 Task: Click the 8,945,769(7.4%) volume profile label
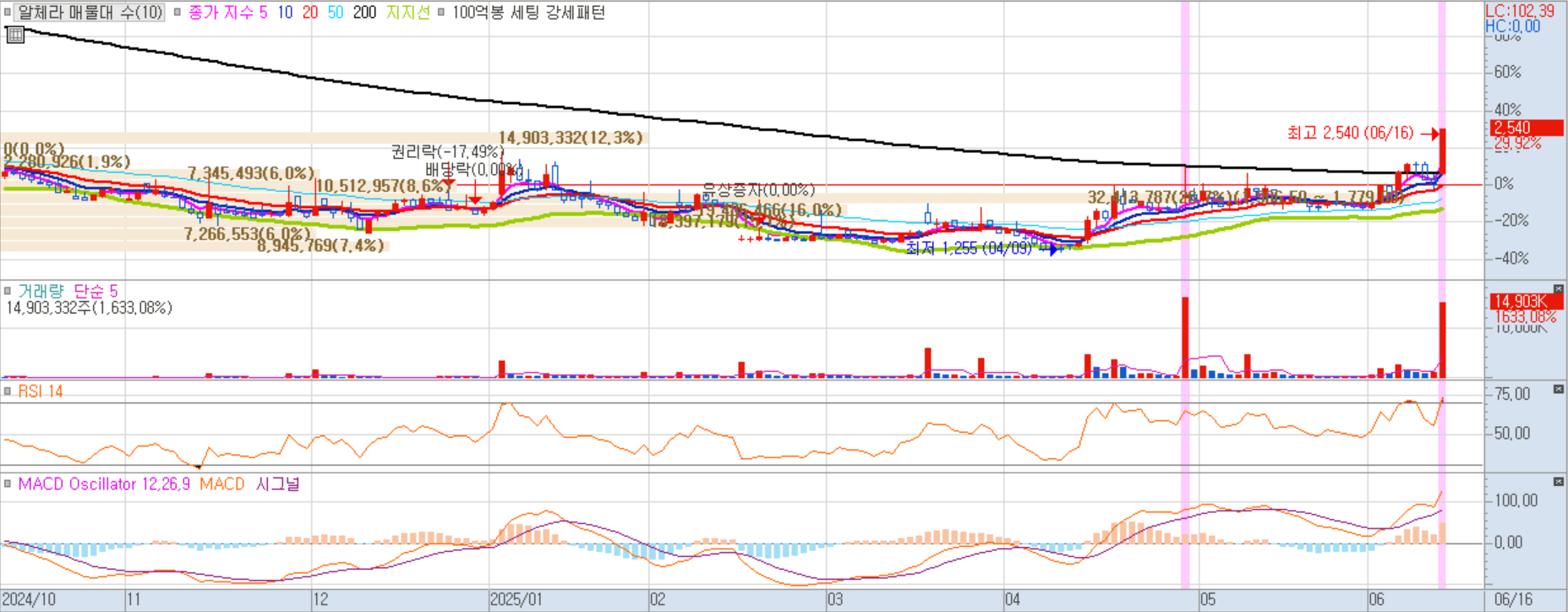pyautogui.click(x=320, y=245)
